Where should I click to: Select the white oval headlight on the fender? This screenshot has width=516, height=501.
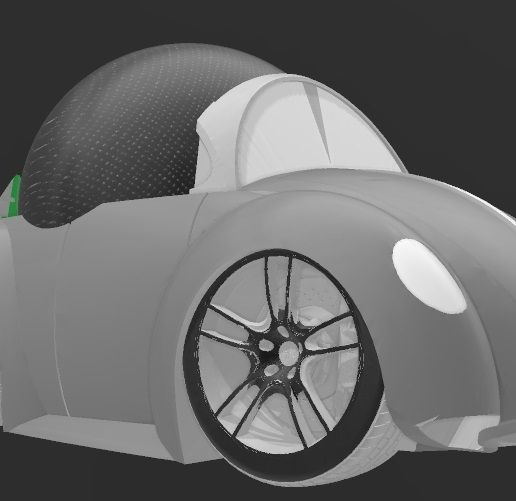coord(429,276)
